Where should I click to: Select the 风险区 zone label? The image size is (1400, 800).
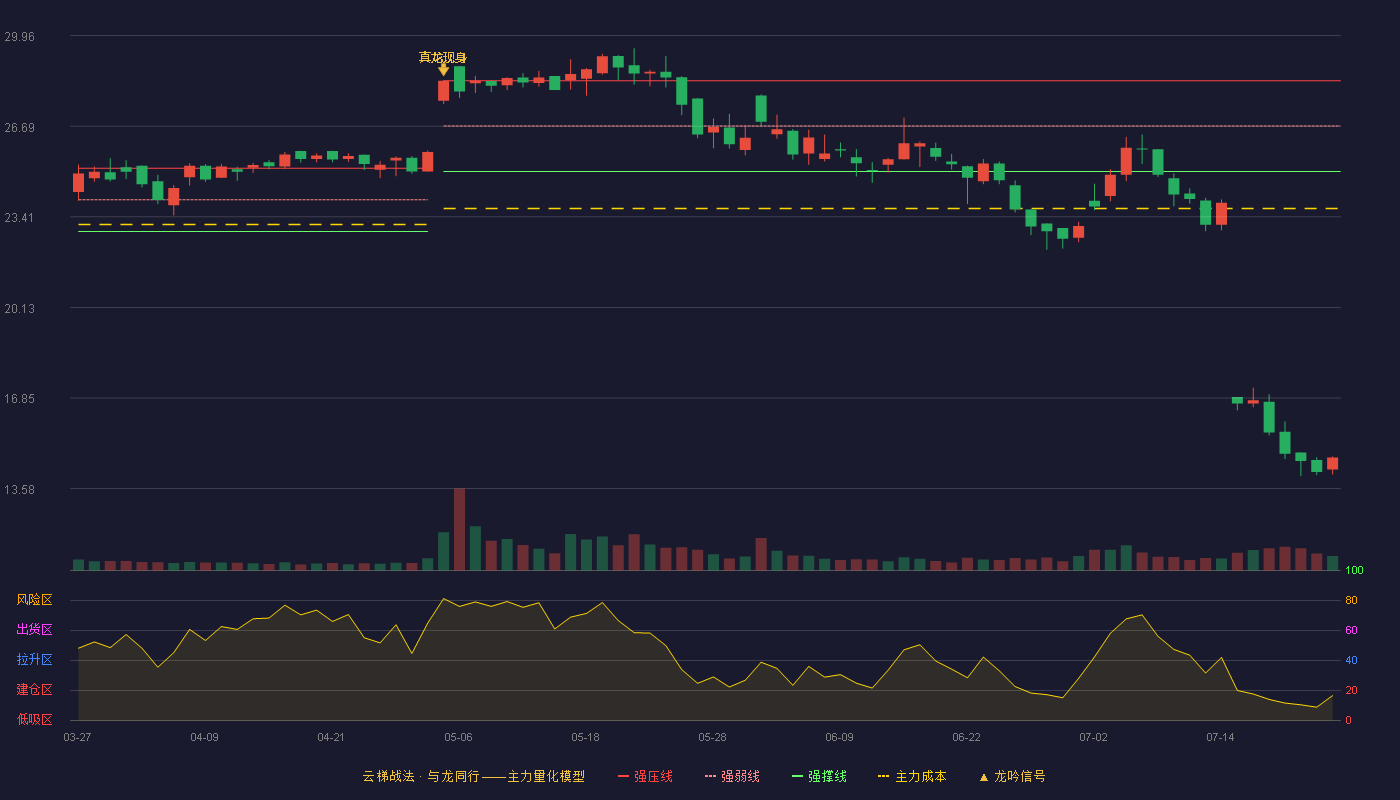[x=34, y=600]
